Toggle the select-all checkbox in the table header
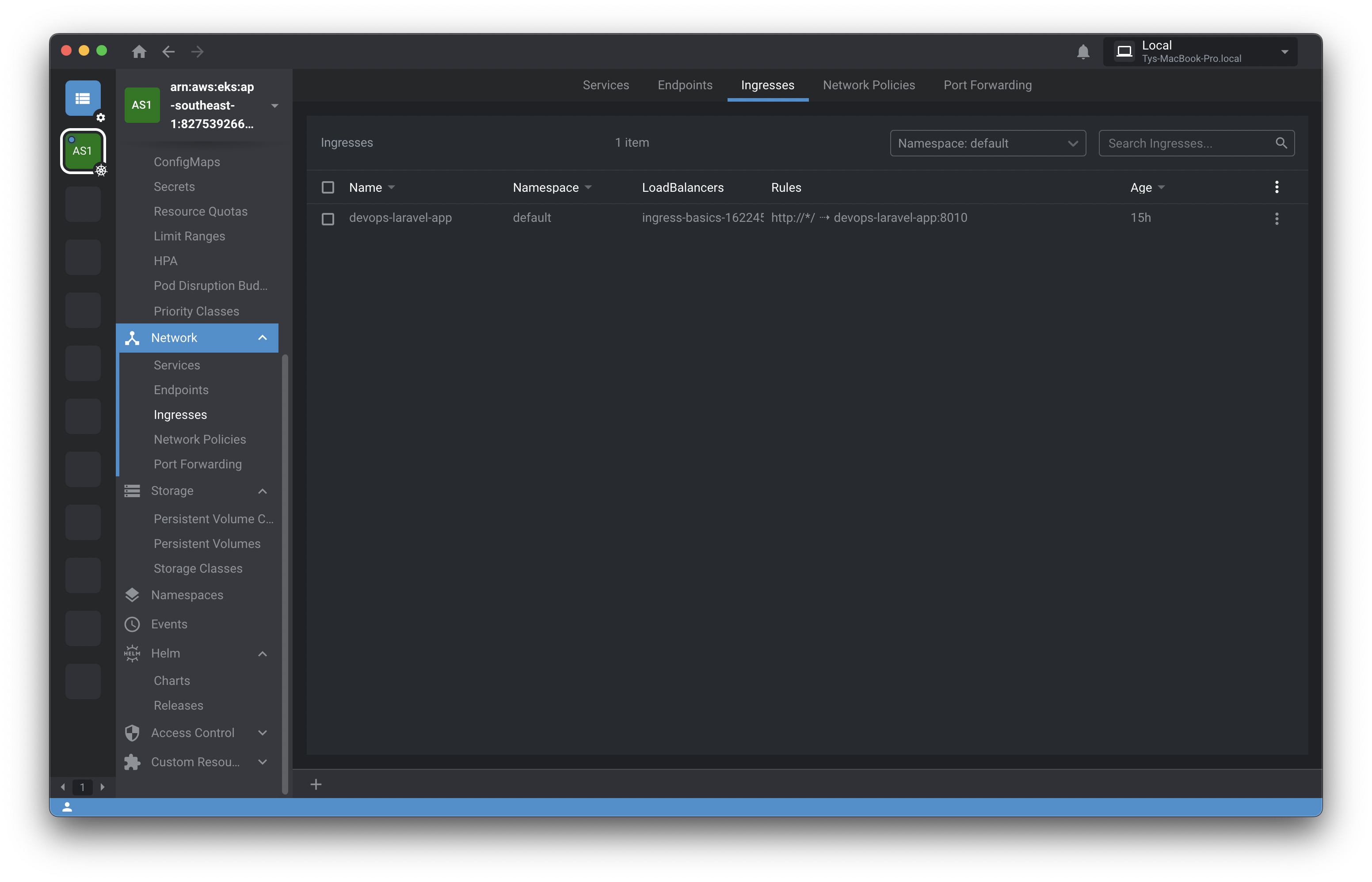 click(x=328, y=188)
